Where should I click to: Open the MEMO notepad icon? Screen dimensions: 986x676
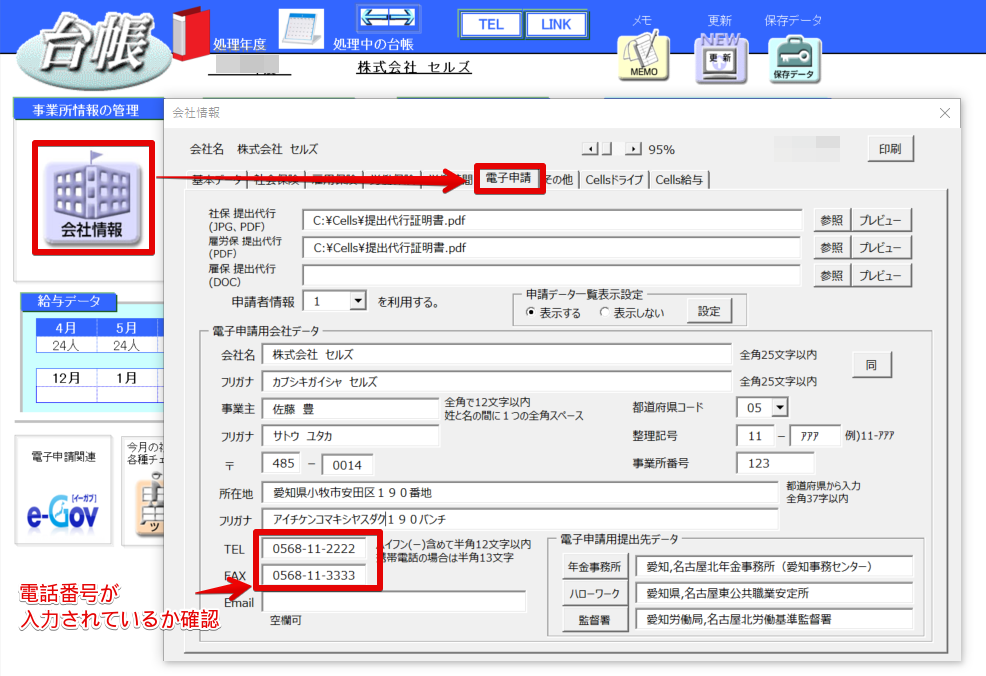click(x=643, y=57)
